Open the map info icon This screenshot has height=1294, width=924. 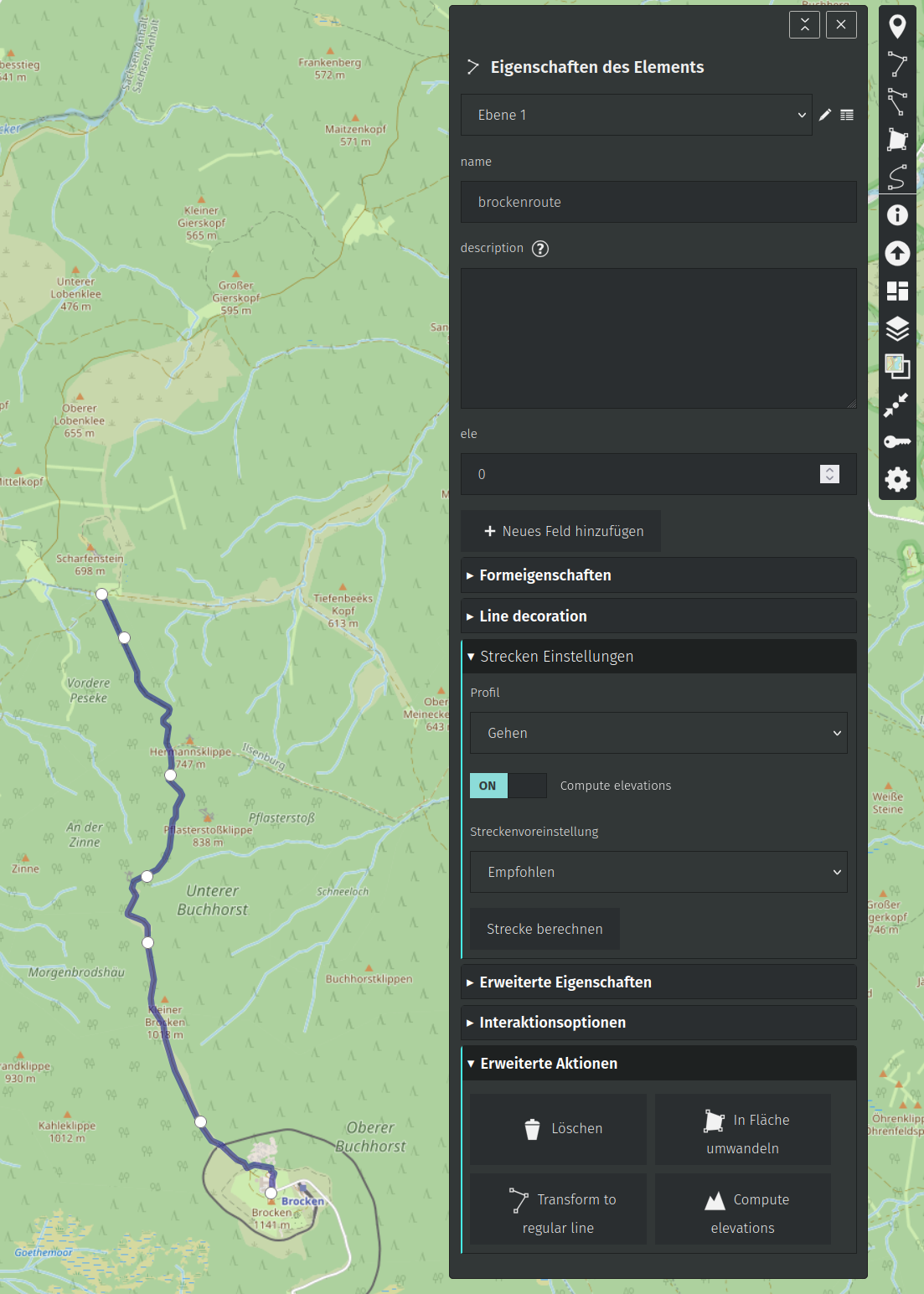tap(897, 215)
